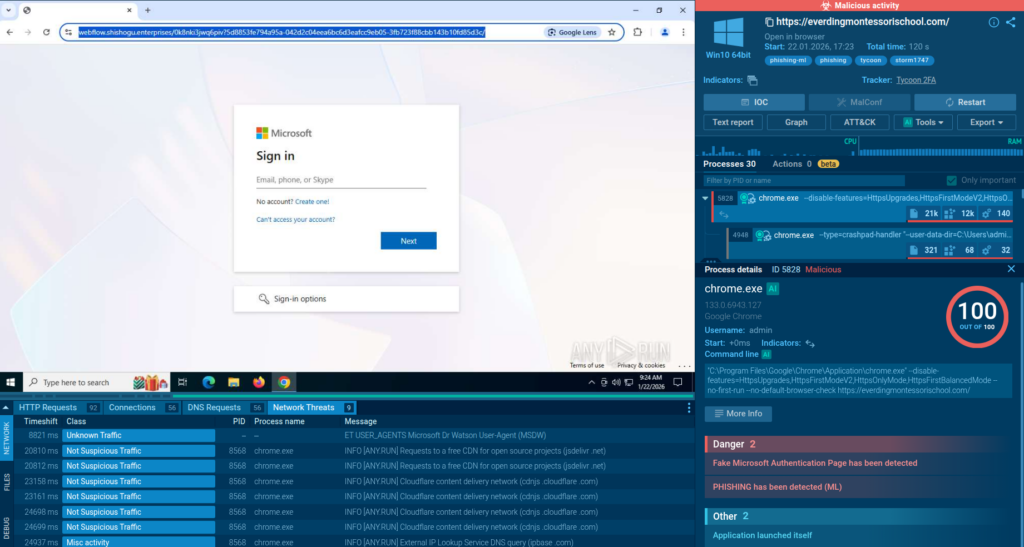Open the task info icon

coord(994,22)
